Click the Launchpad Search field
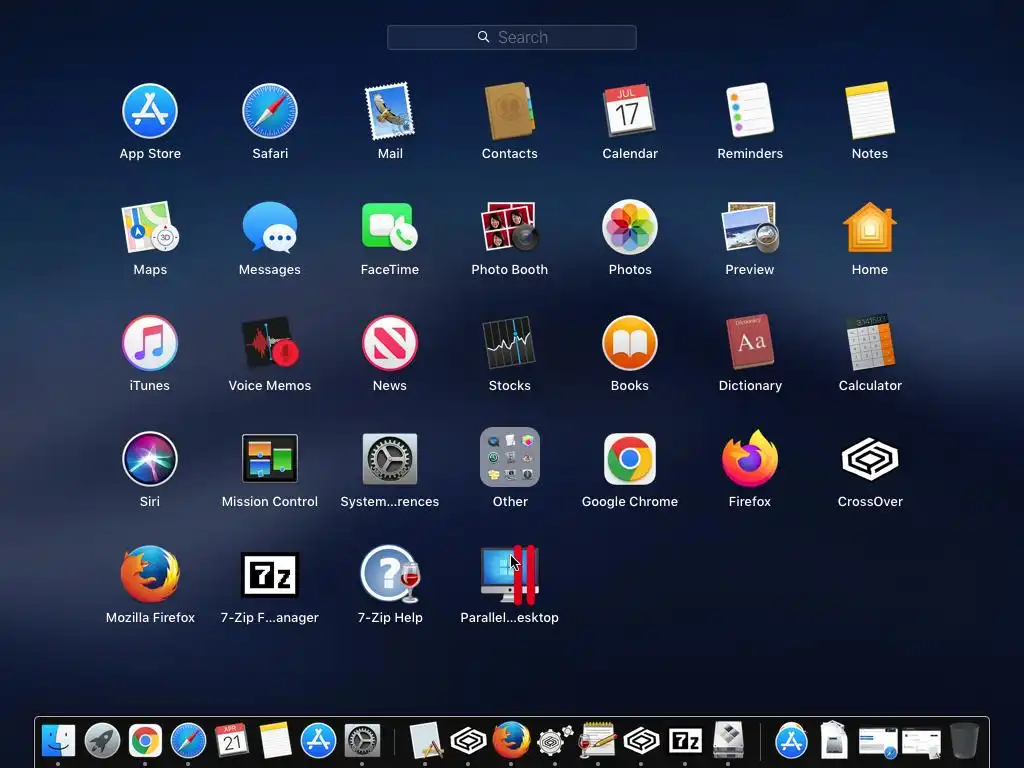 pyautogui.click(x=511, y=37)
